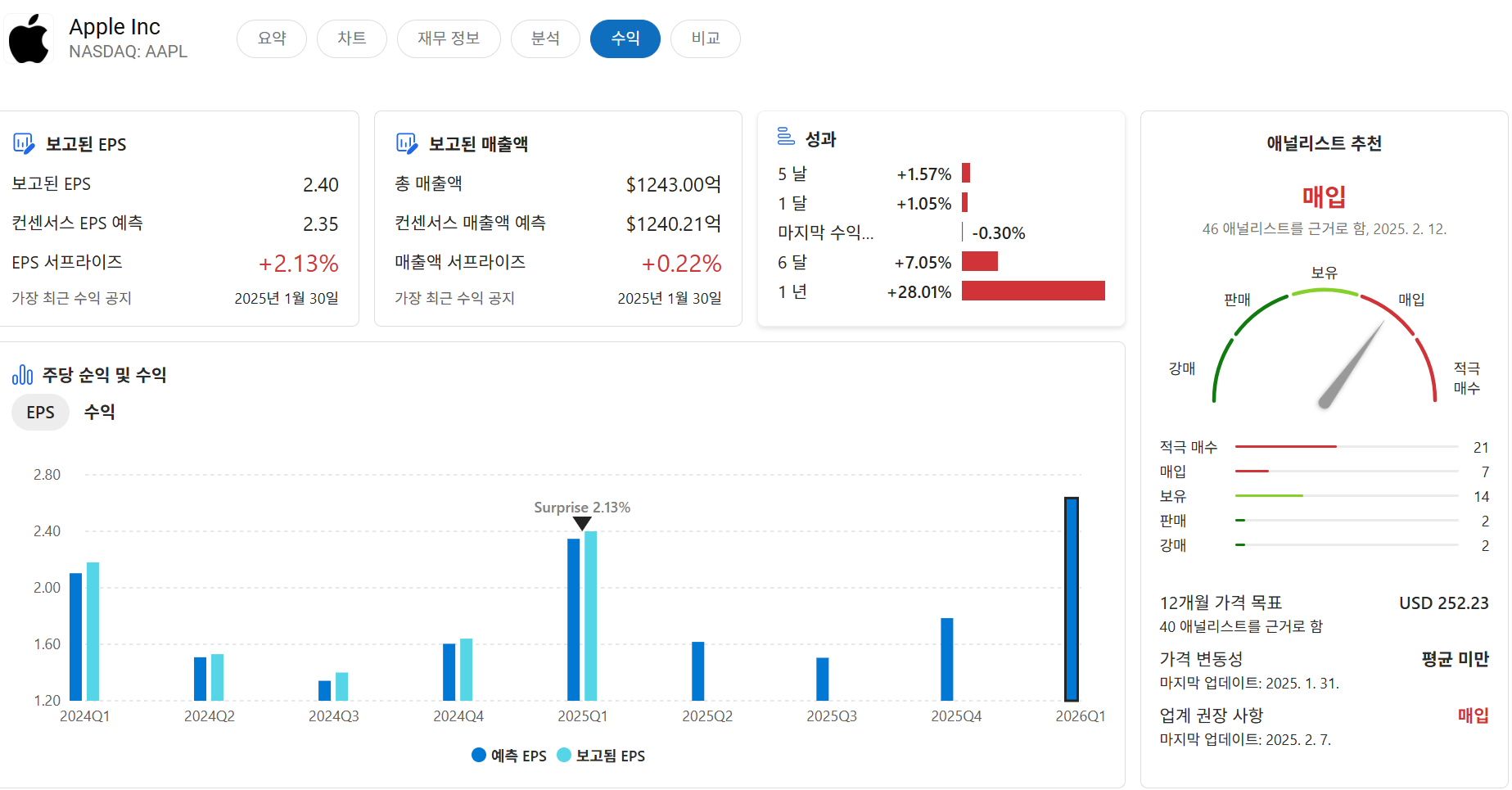The height and width of the screenshot is (790, 1512).
Task: Click the 2024Q3 forecast EPS bar
Action: [324, 691]
